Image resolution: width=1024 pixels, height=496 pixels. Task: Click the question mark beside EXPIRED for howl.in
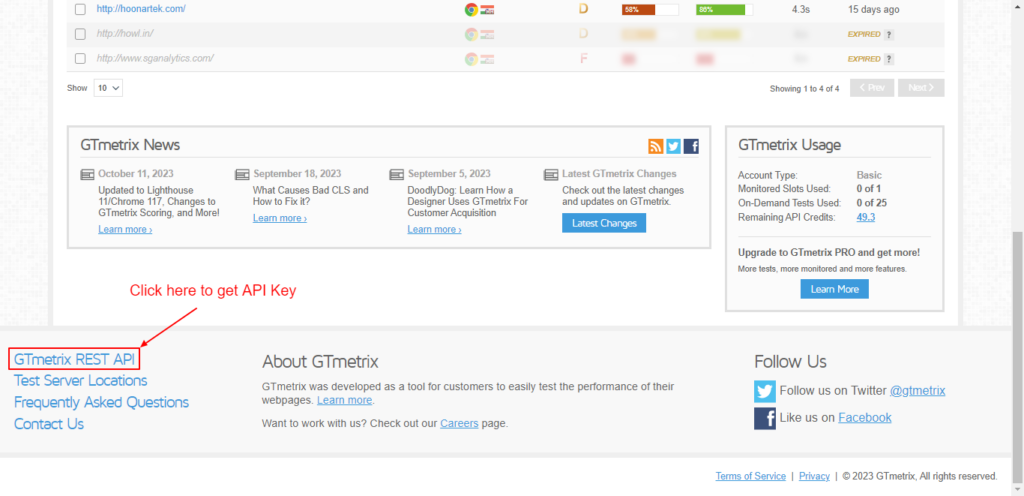(889, 35)
